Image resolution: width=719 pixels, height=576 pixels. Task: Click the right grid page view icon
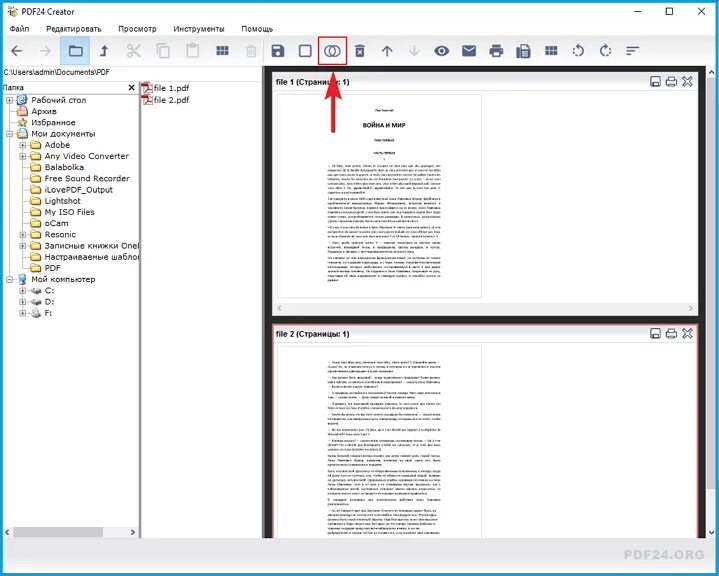pos(551,50)
